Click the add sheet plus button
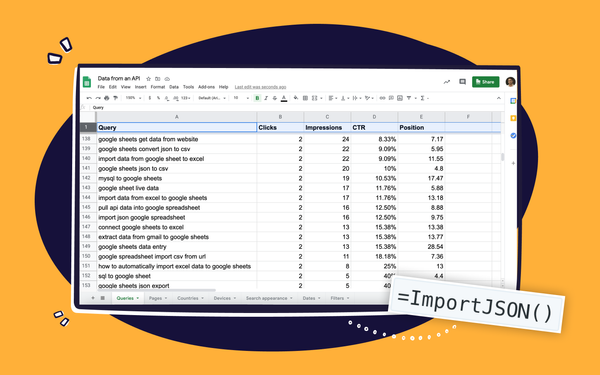This screenshot has height=375, width=600. pos(93,298)
